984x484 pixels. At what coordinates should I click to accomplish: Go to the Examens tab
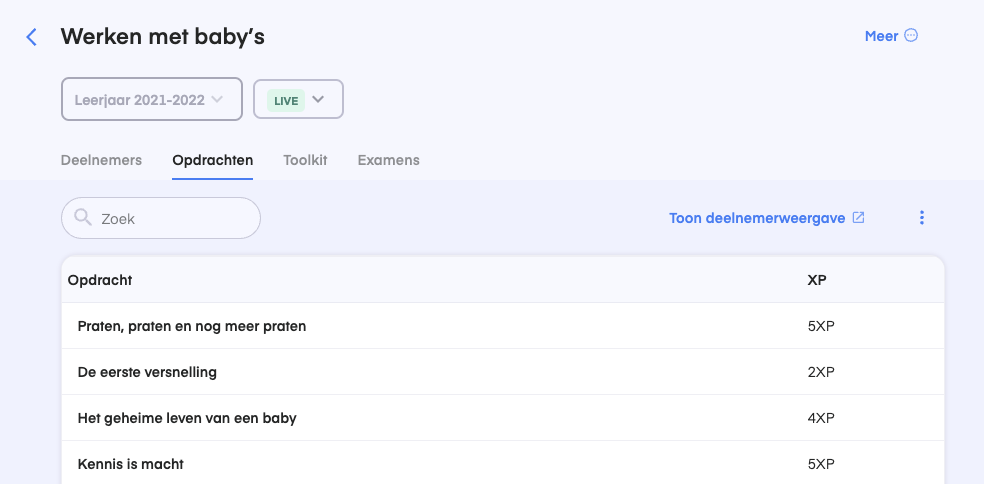click(x=388, y=160)
